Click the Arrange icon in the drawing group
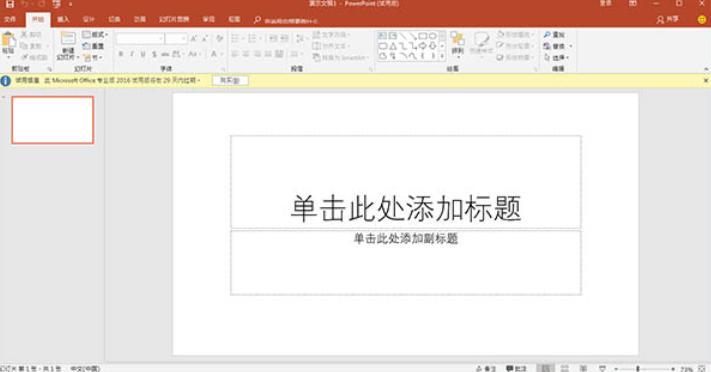 click(457, 39)
